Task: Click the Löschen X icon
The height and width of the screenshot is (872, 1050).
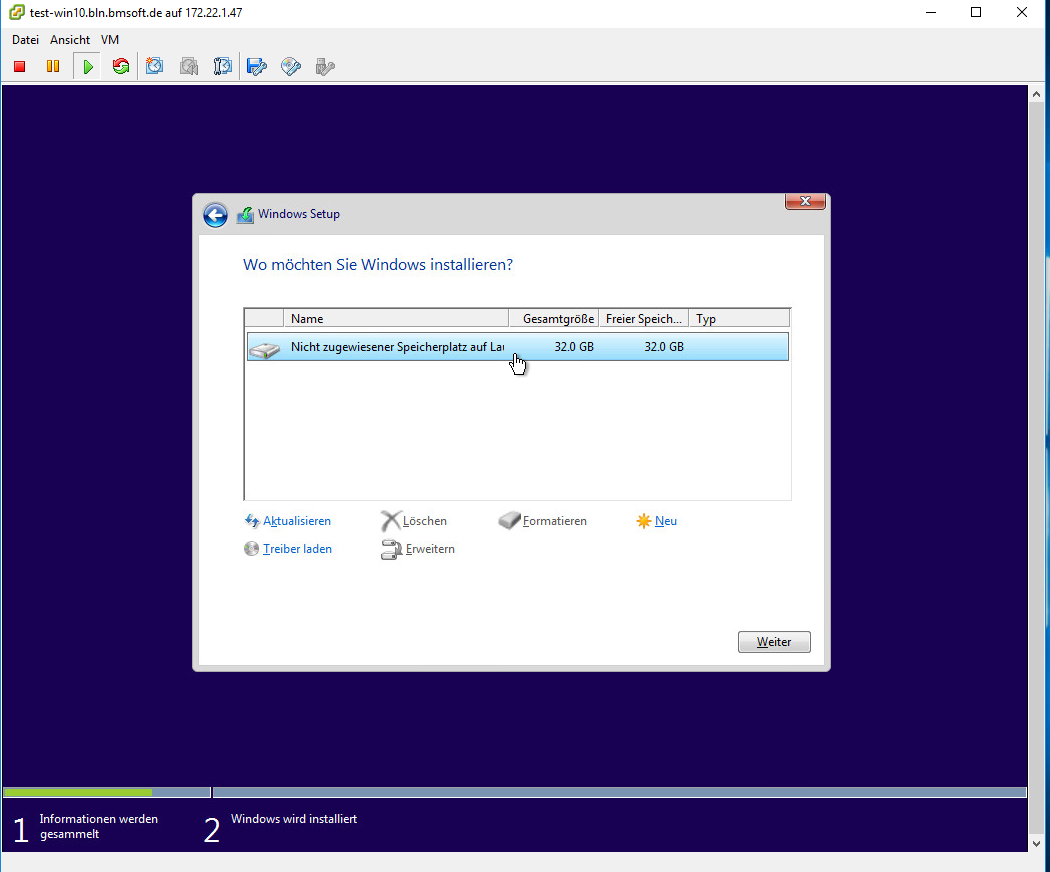Action: point(390,520)
